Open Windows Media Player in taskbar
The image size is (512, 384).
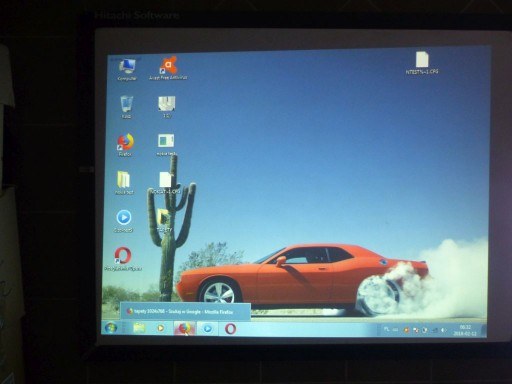coord(161,328)
